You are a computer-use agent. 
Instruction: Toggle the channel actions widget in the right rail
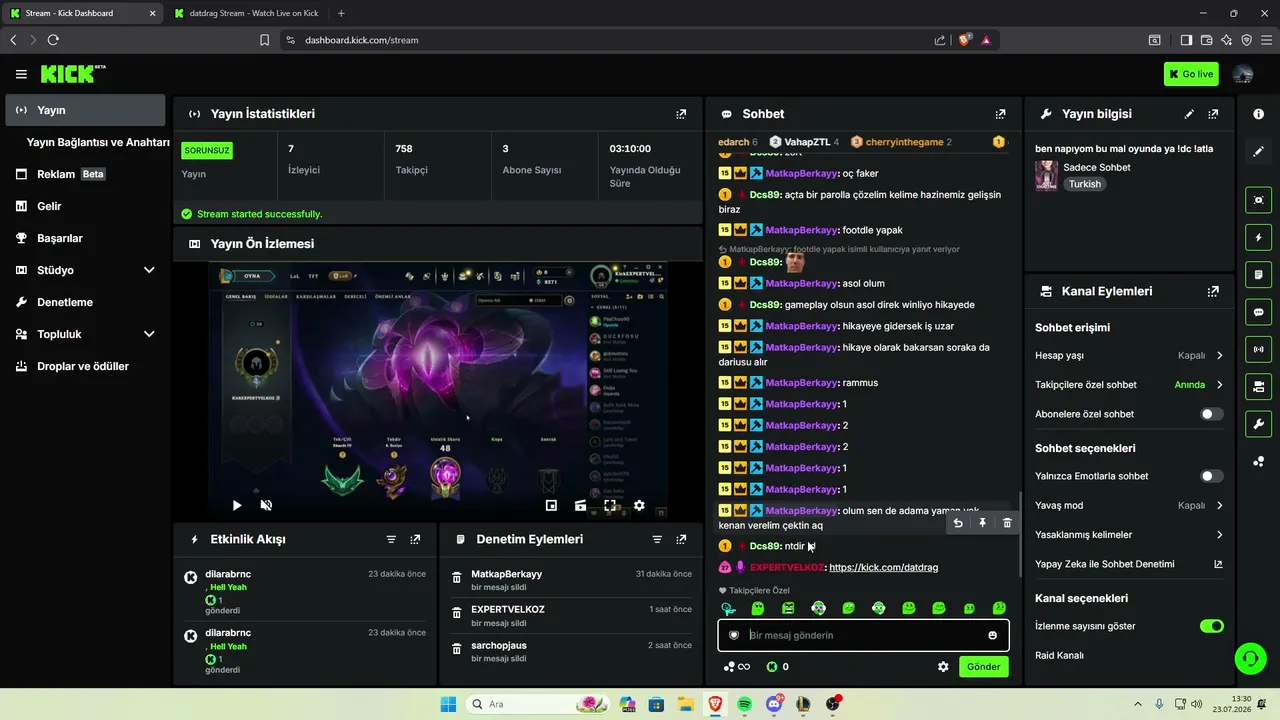(1258, 386)
